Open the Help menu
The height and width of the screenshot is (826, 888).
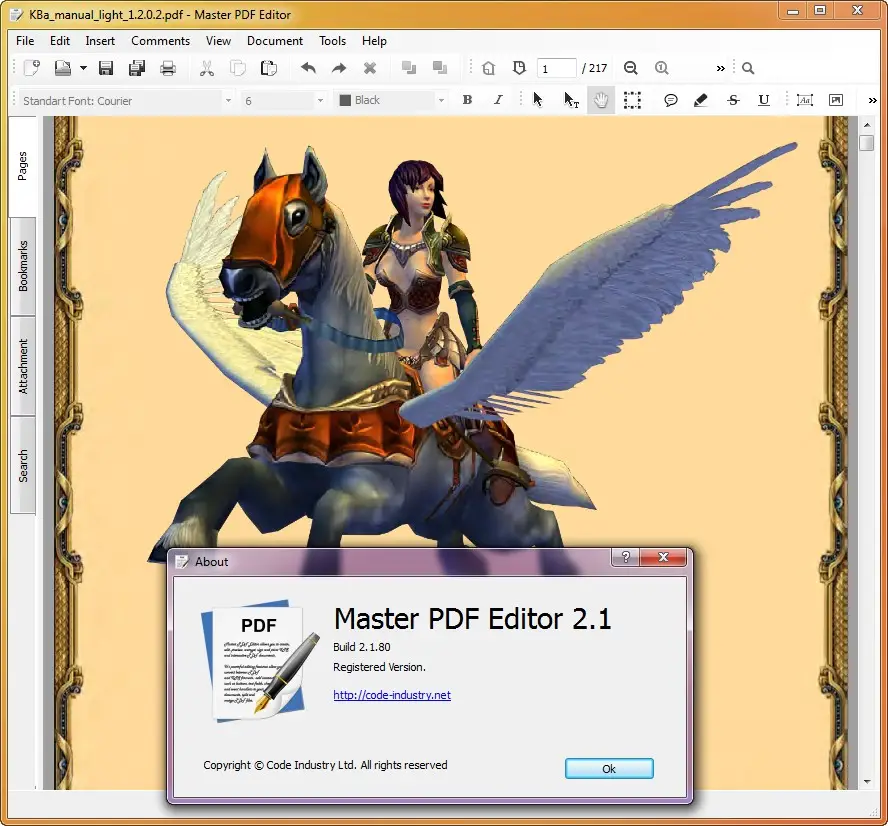point(374,41)
